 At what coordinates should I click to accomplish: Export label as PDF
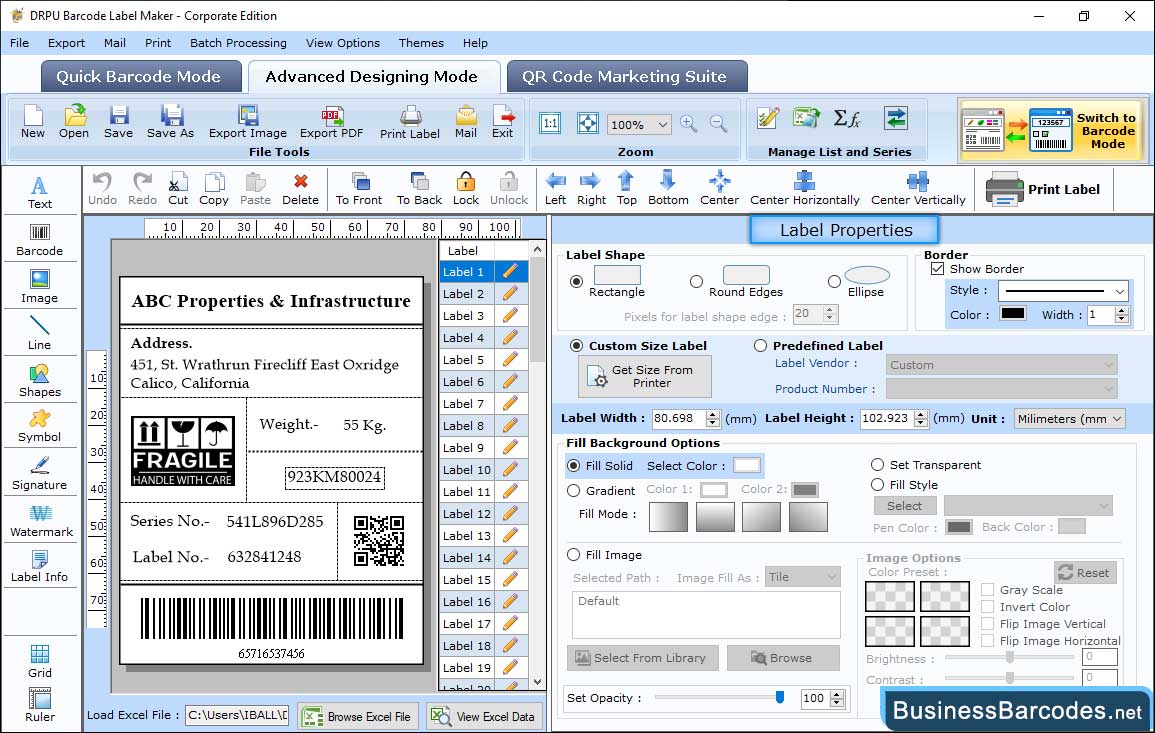(x=331, y=122)
